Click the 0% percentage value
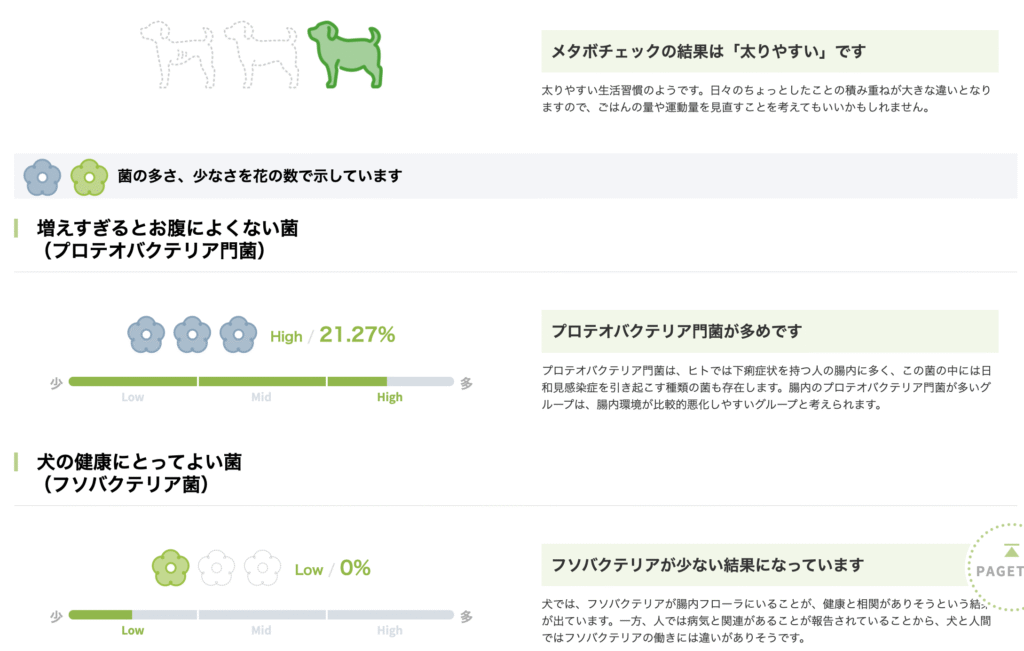Viewport: 1024px width, 651px height. coord(355,567)
